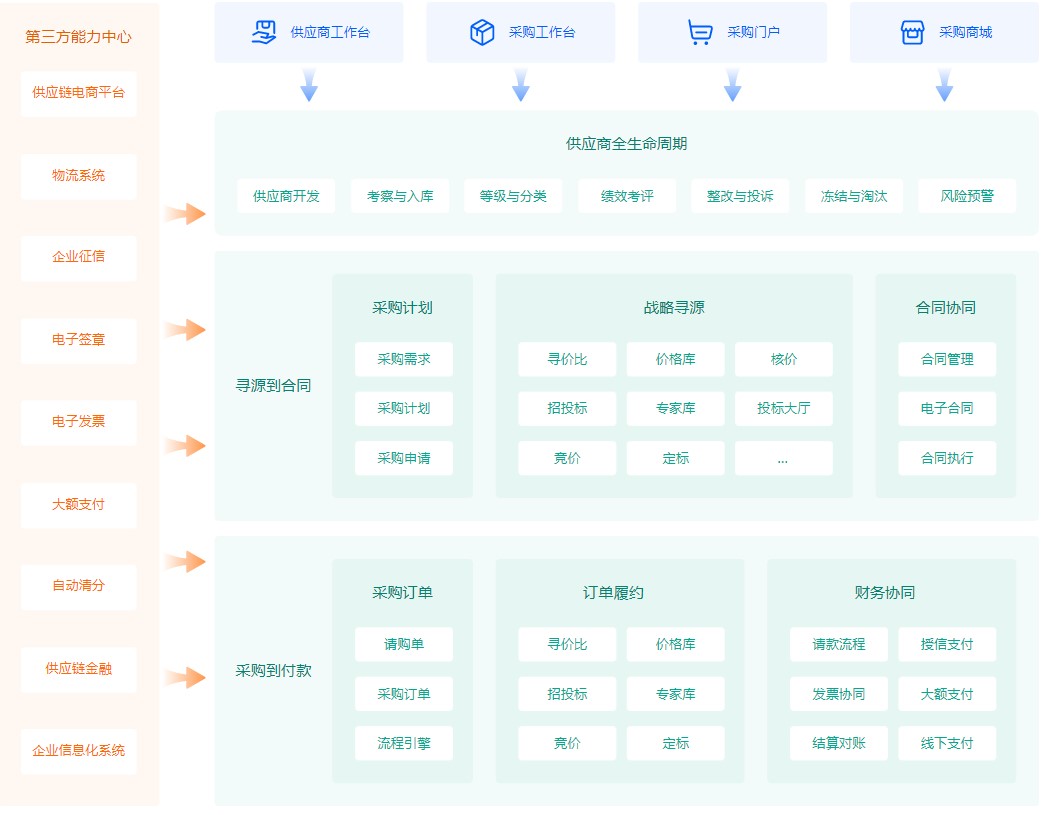Select 寻价比 under 订单履约

567,644
